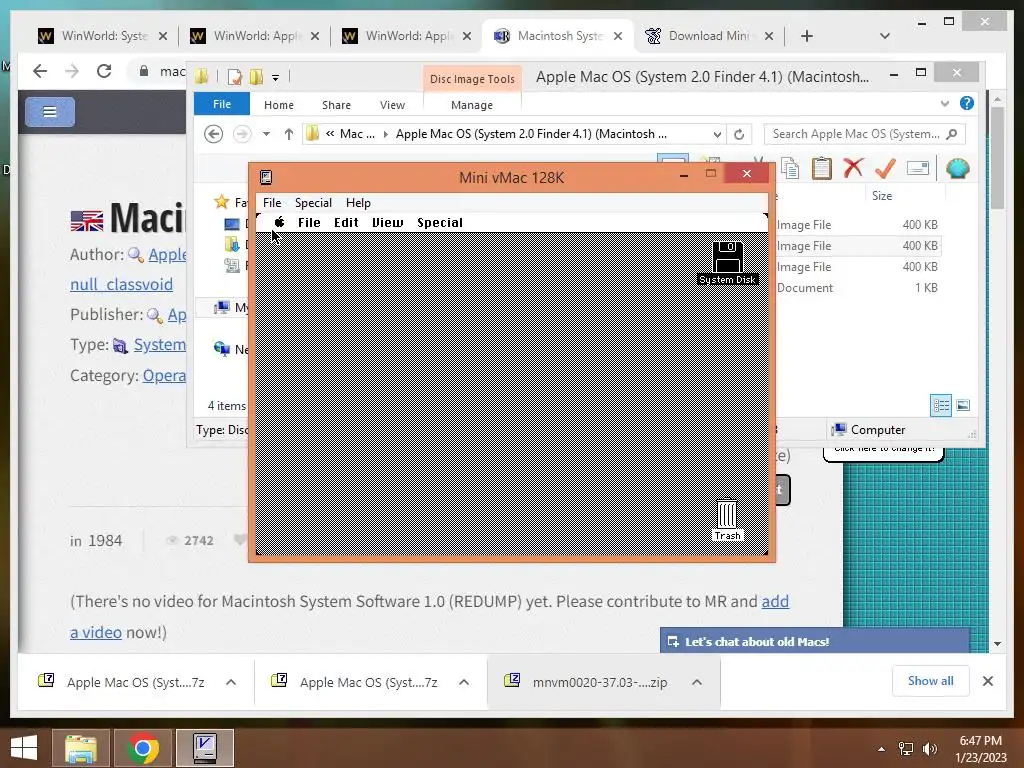Open File tab in Explorer ribbon

(x=222, y=104)
